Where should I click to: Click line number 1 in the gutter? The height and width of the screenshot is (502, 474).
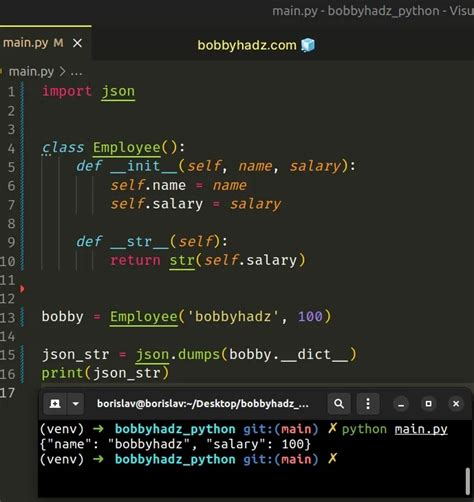(x=11, y=91)
